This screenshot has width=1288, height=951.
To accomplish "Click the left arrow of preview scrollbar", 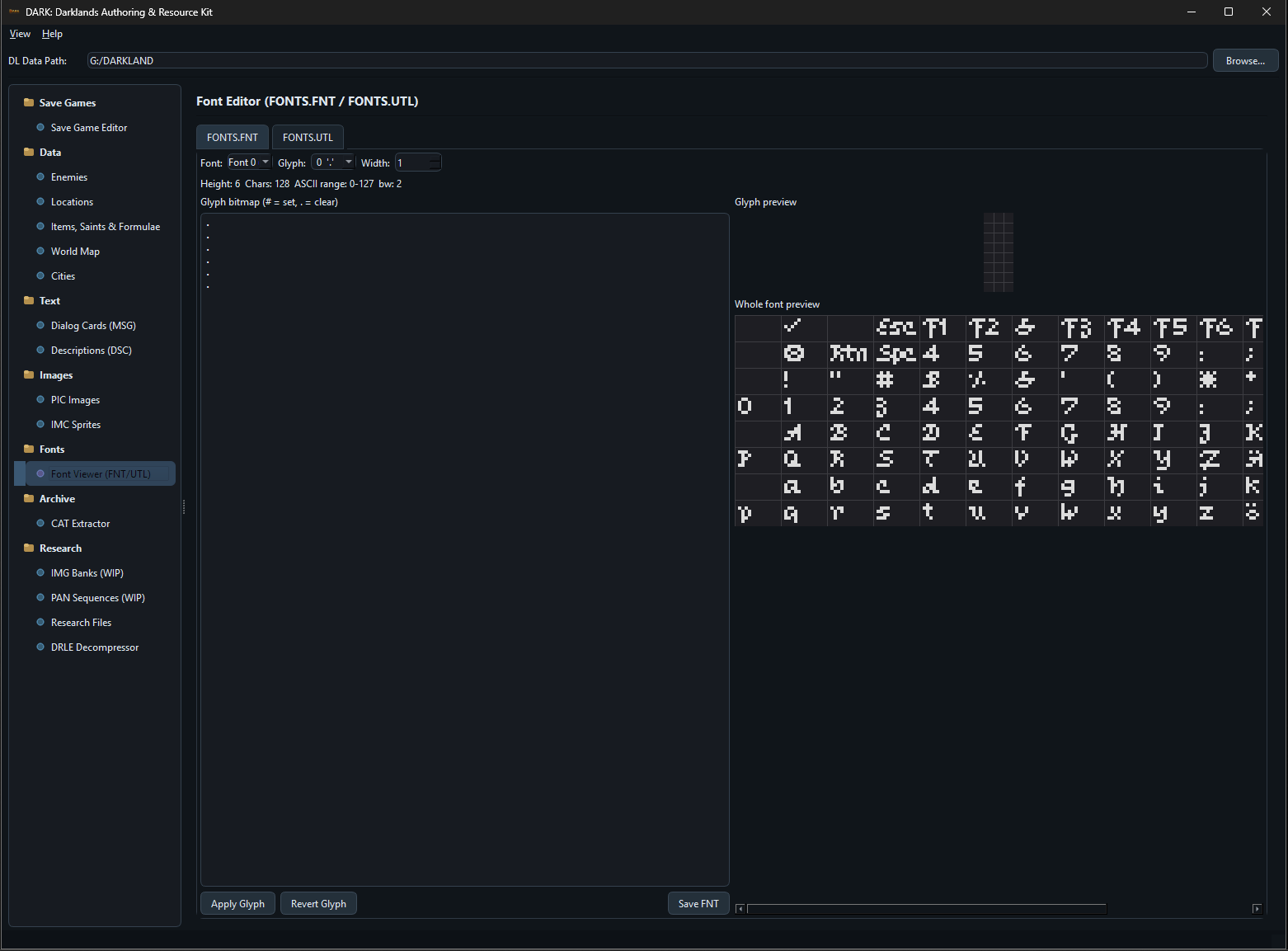I will 740,909.
